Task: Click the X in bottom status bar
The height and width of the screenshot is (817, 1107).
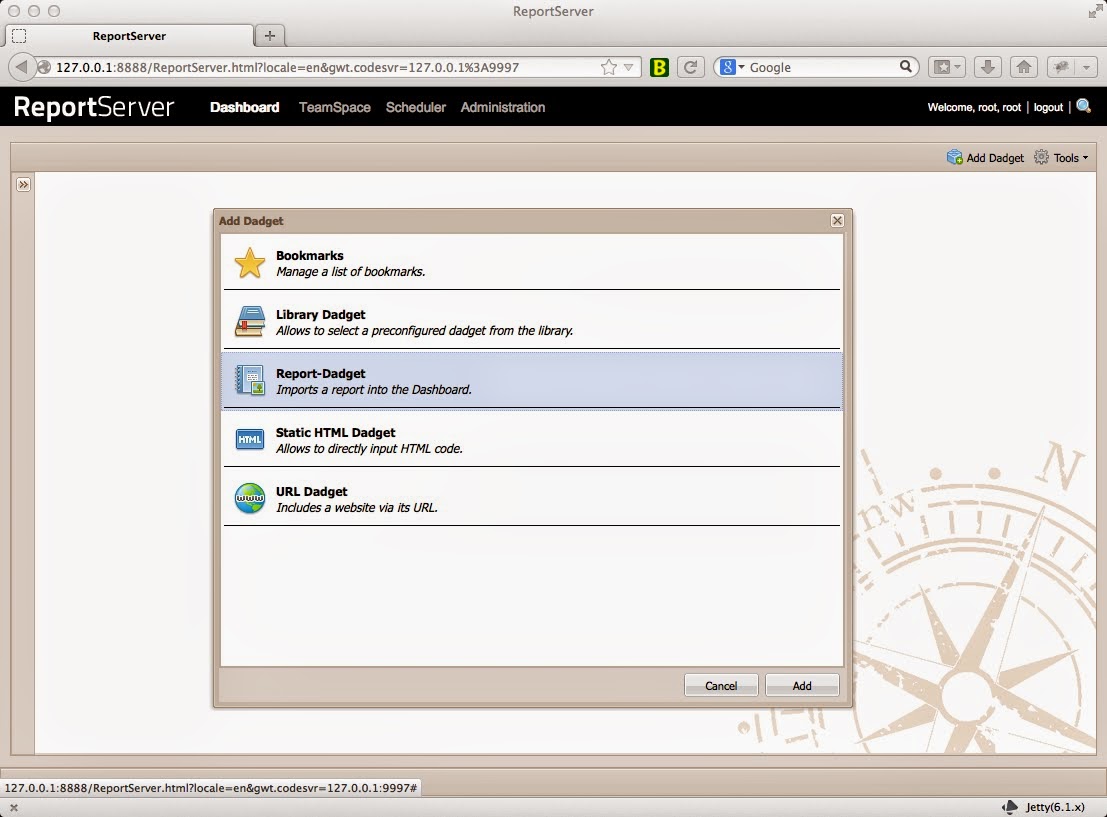Action: (13, 807)
